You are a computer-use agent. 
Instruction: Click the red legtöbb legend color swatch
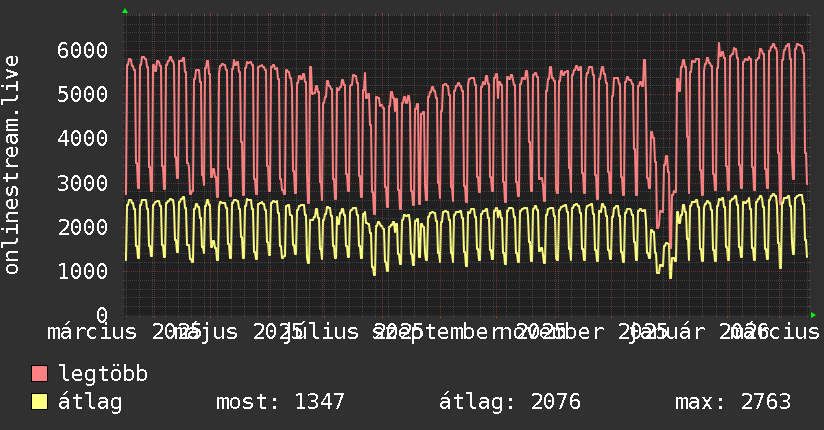pos(39,374)
